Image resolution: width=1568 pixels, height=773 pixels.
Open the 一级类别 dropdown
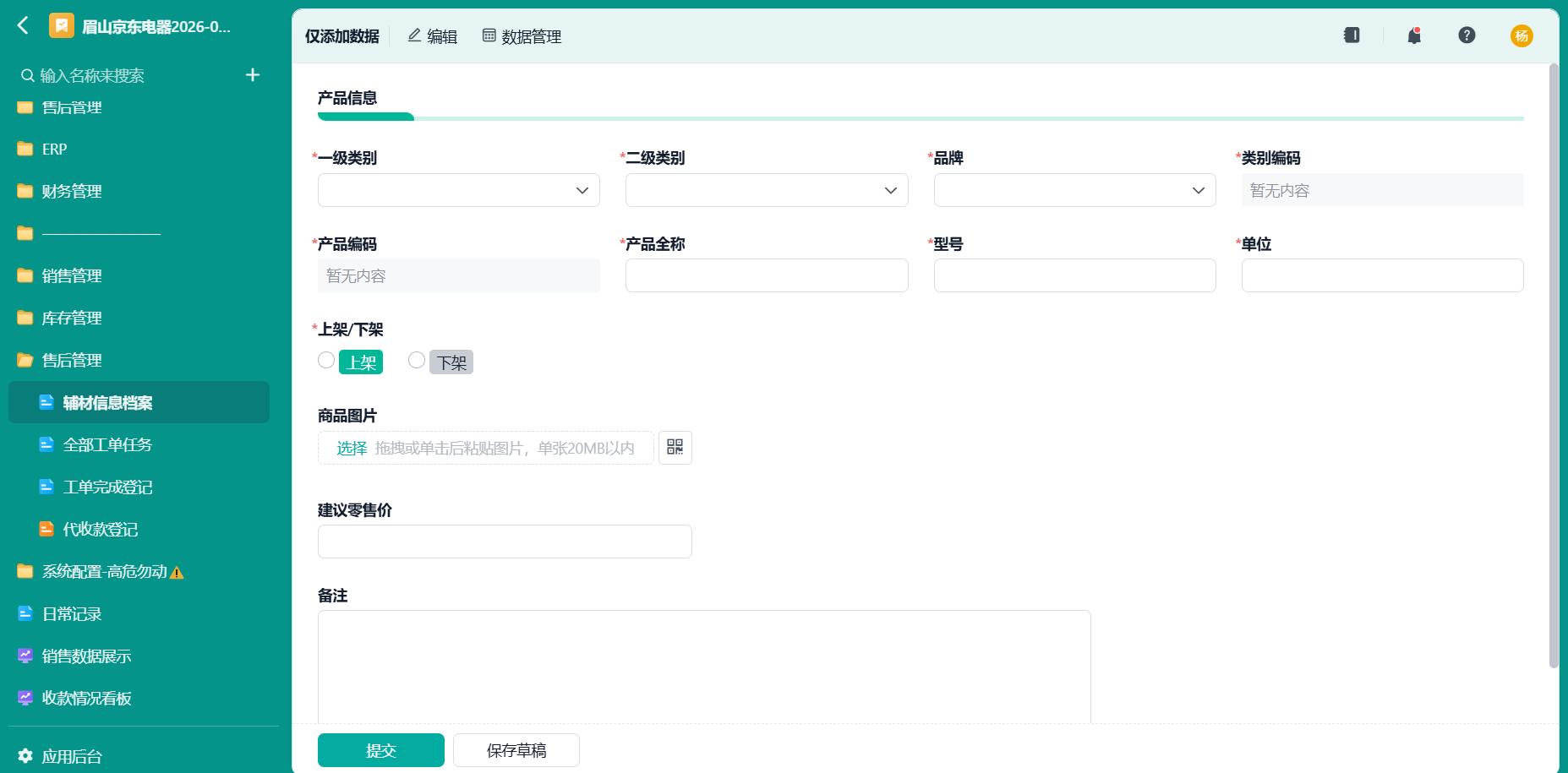[x=459, y=190]
